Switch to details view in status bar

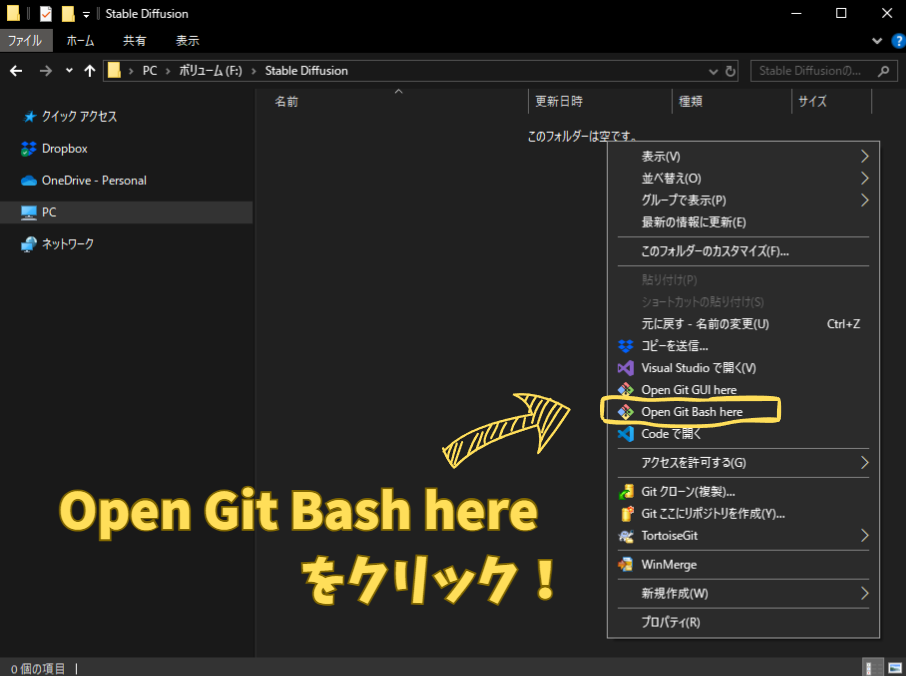871,667
